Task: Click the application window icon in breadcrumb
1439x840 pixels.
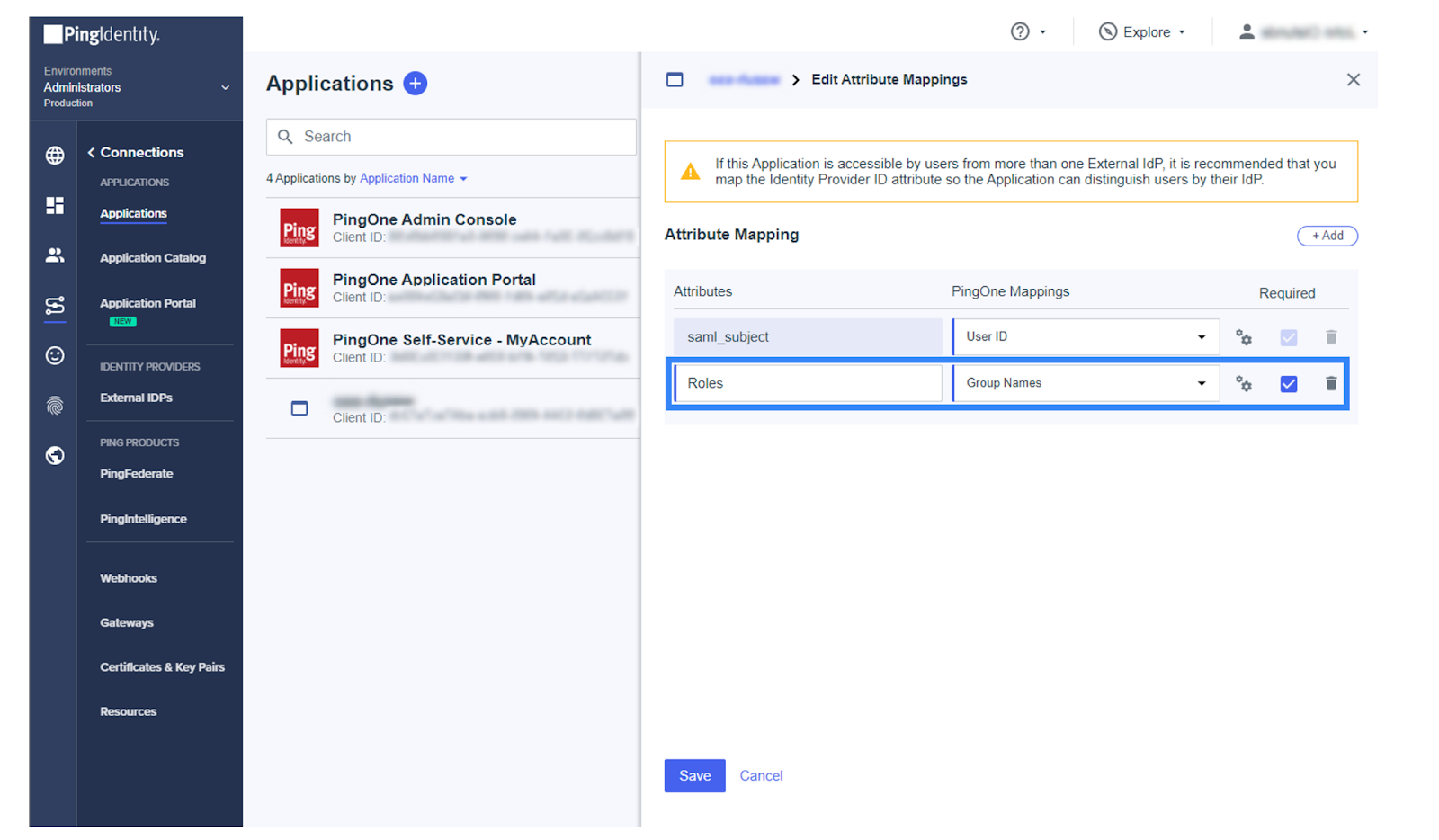Action: [x=675, y=80]
